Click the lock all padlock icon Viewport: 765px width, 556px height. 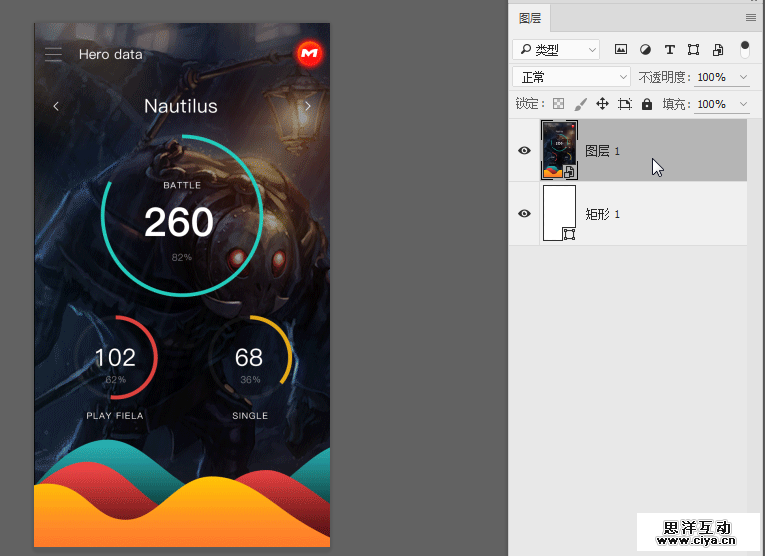tap(647, 104)
